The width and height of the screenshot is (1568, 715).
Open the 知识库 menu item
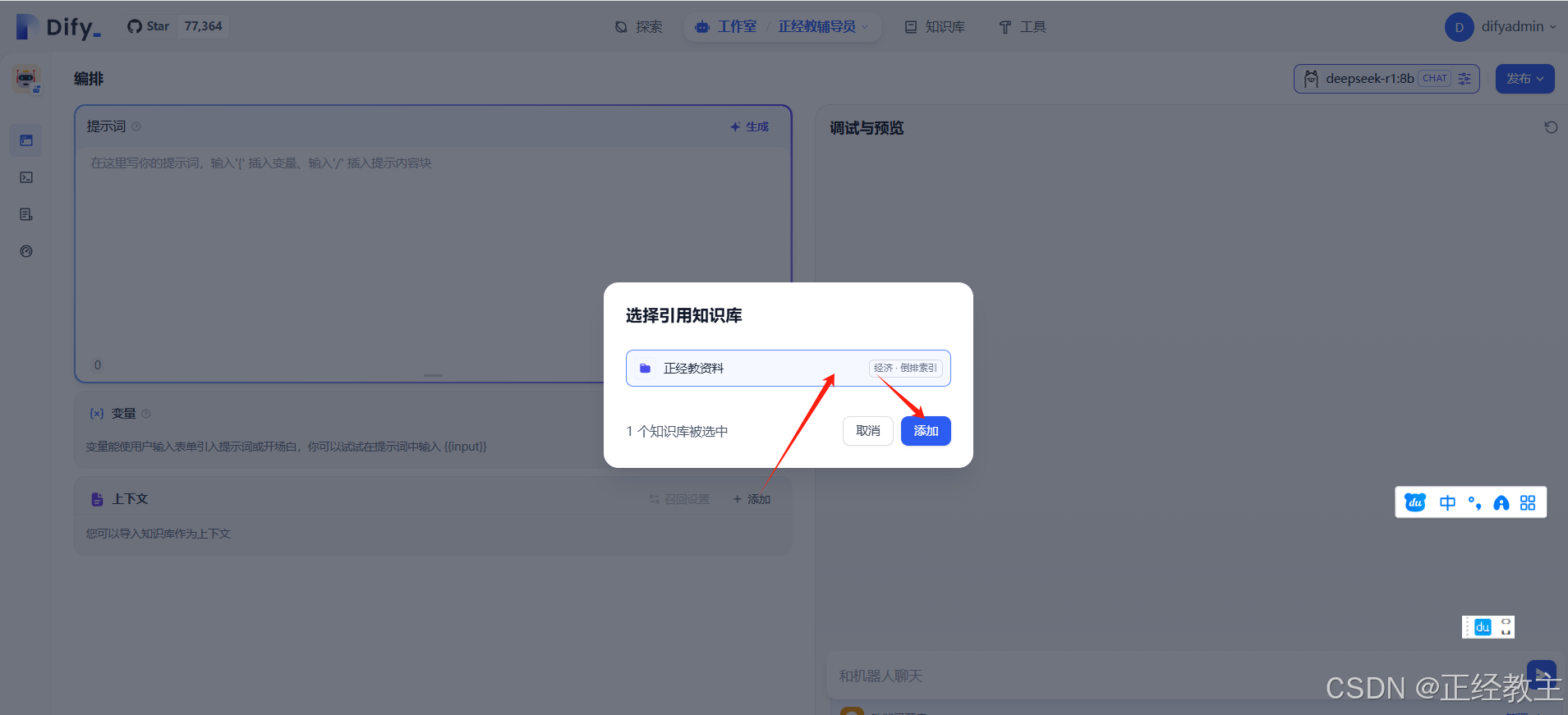935,27
